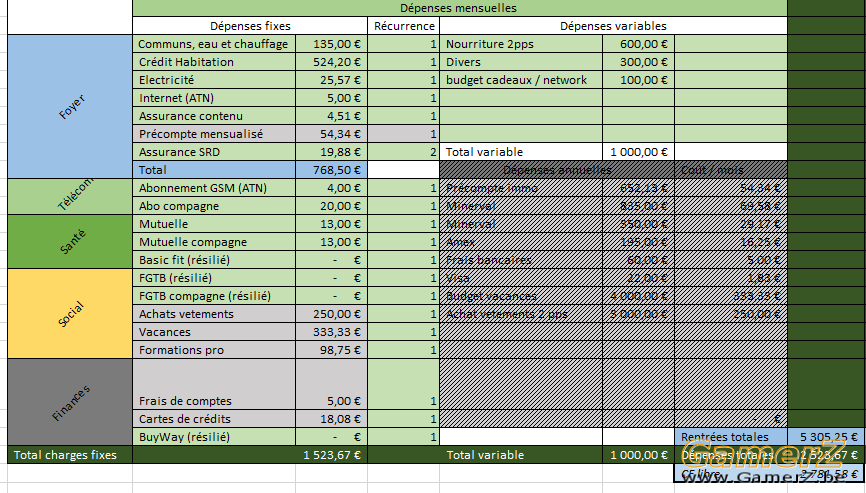Select the 'Dépenses mensuelles' header cell
This screenshot has height=493, width=866.
(x=460, y=8)
